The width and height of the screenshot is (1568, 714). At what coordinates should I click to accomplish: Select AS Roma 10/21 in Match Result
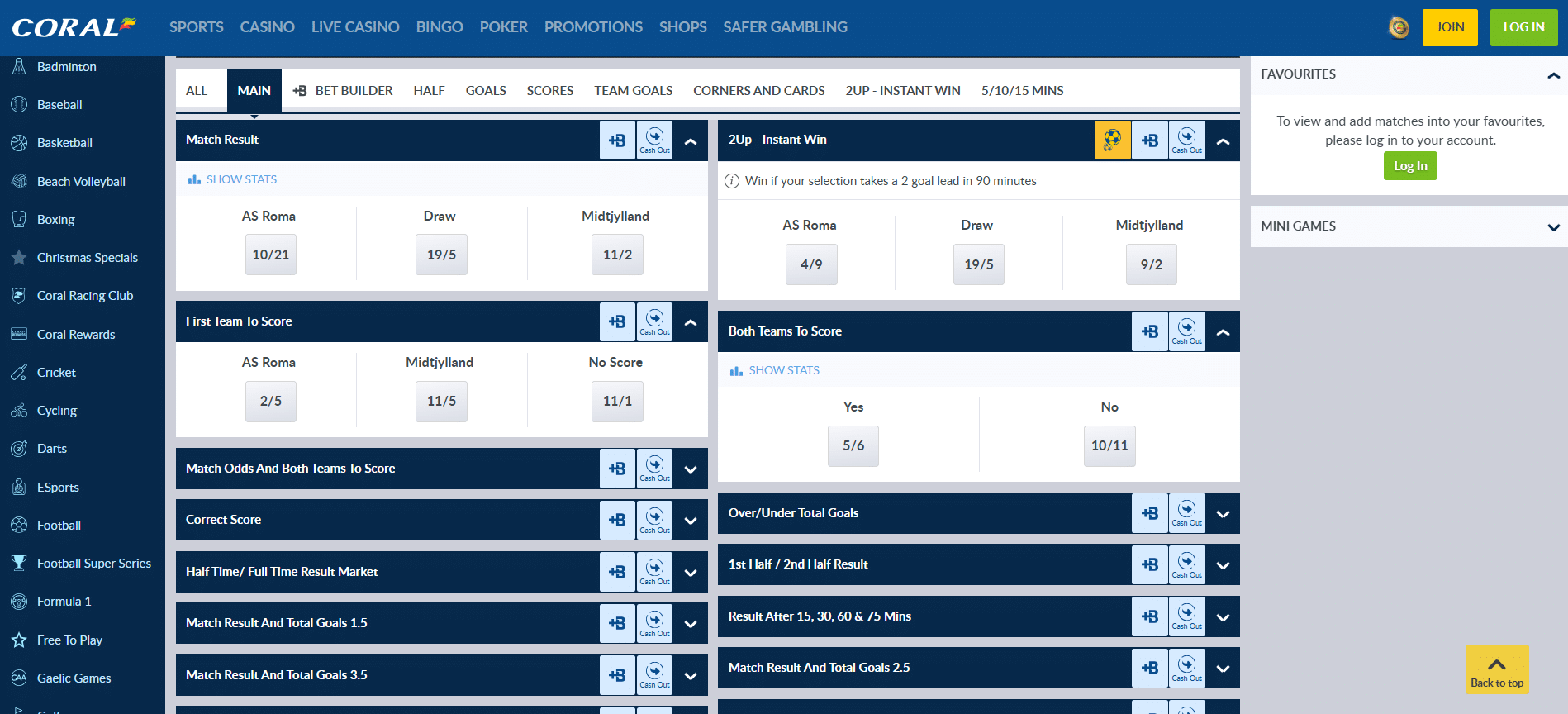tap(271, 255)
